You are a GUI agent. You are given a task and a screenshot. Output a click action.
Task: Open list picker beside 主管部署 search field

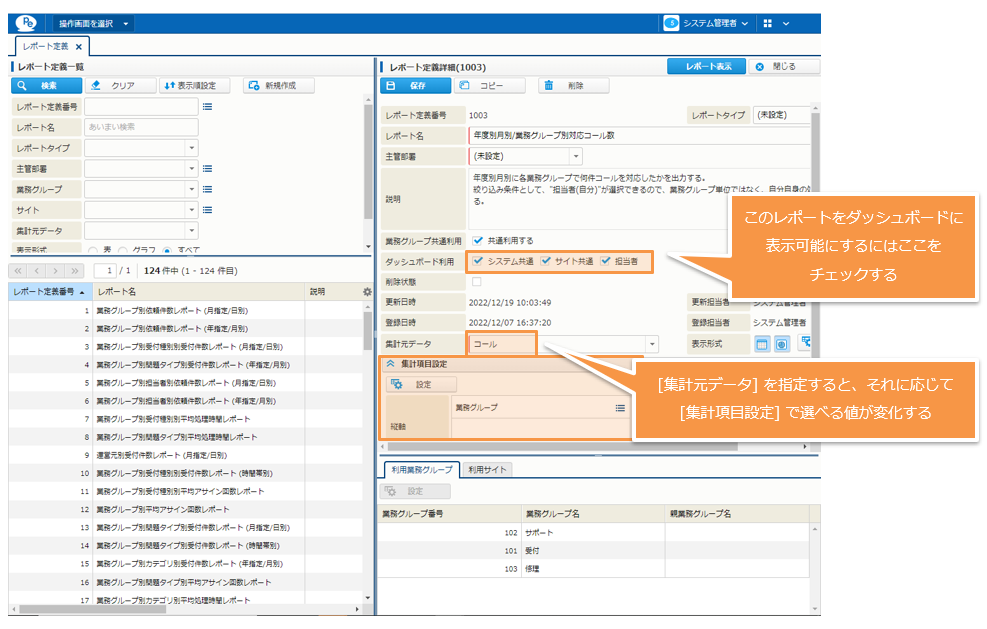pos(207,168)
